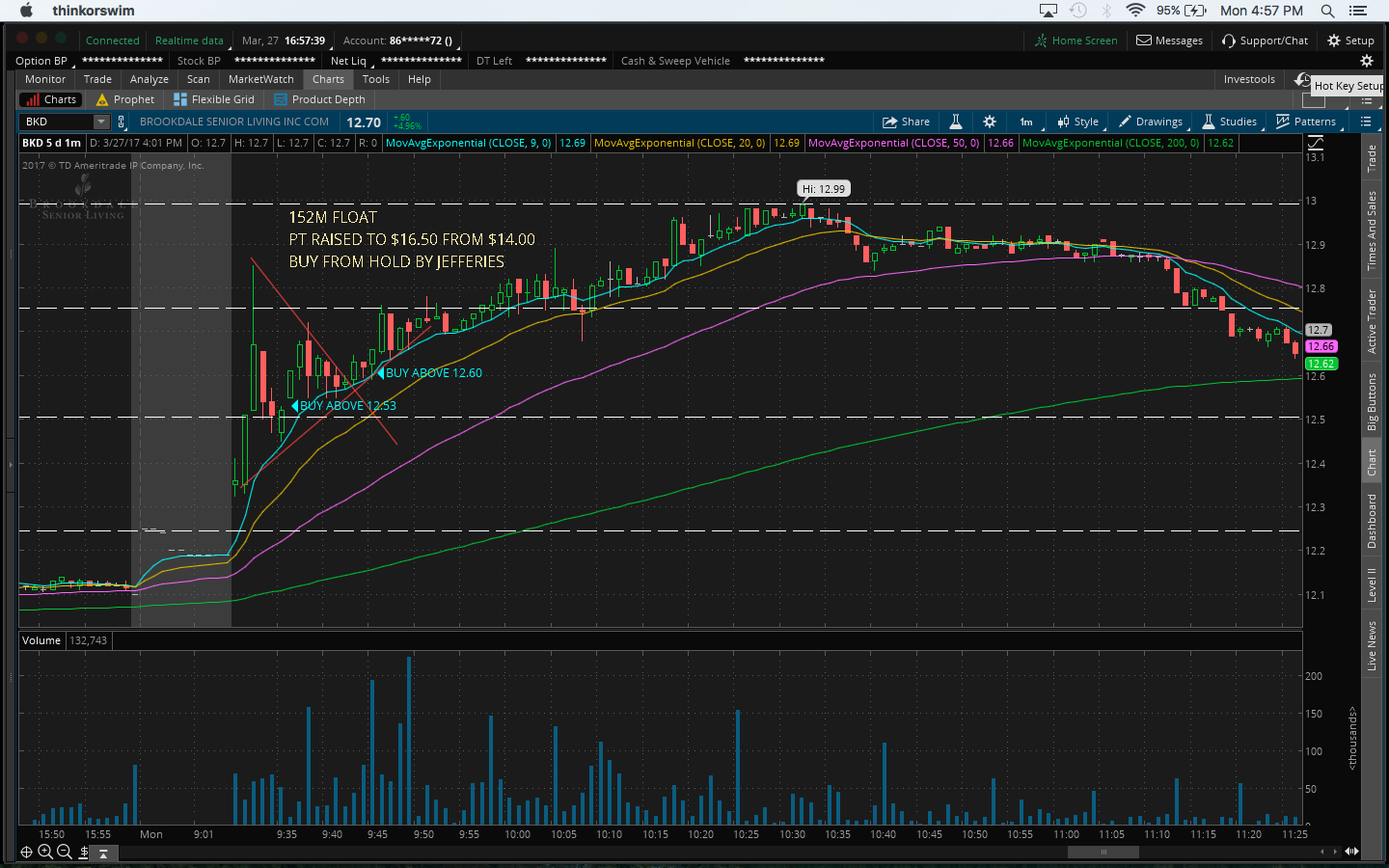
Task: Open chart settings gear icon
Action: pos(989,122)
